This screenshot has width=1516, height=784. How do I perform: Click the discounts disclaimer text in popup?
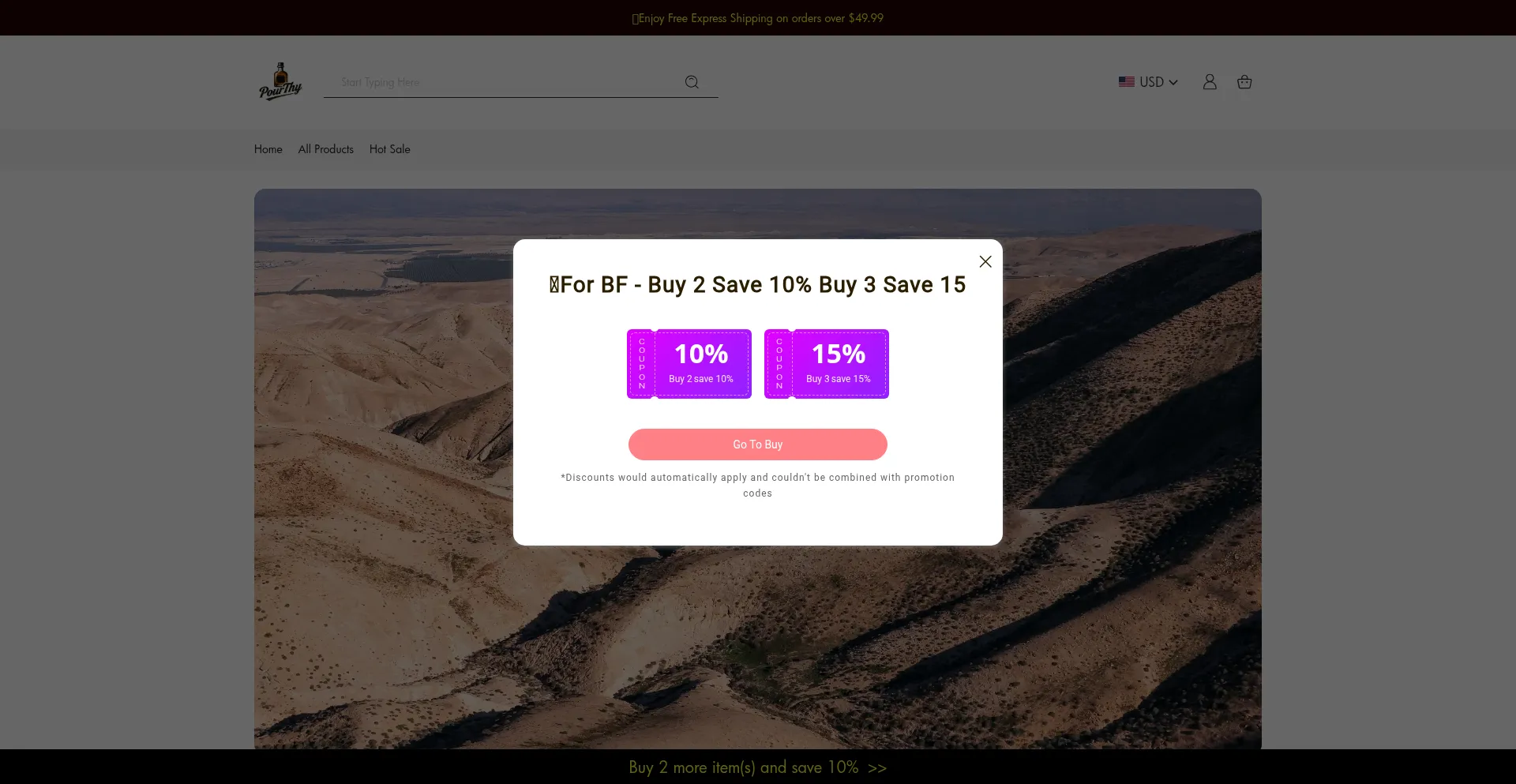point(758,486)
